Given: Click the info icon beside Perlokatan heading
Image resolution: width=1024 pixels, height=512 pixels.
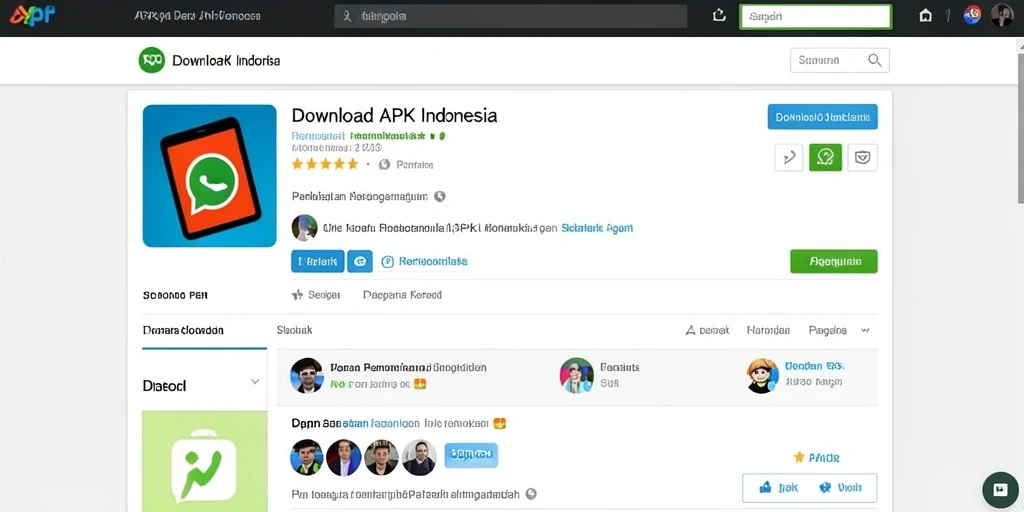Looking at the screenshot, I should 440,196.
